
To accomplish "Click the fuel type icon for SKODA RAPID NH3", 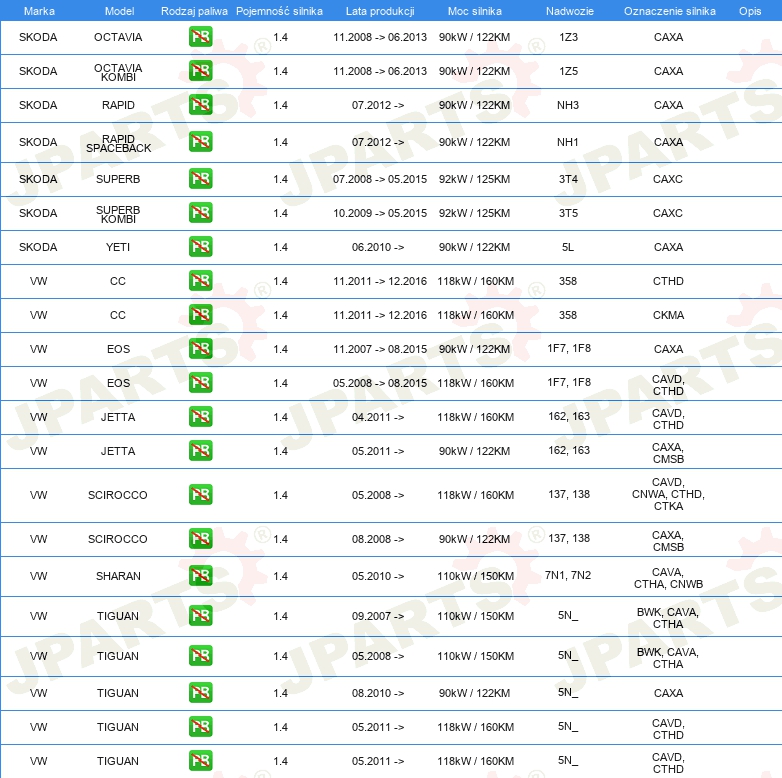I will (200, 105).
